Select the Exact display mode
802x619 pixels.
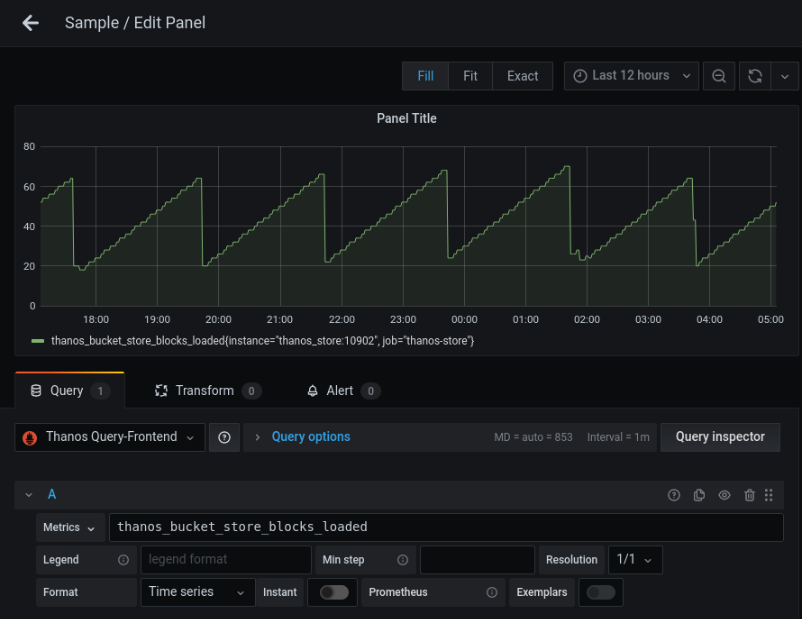(x=522, y=76)
